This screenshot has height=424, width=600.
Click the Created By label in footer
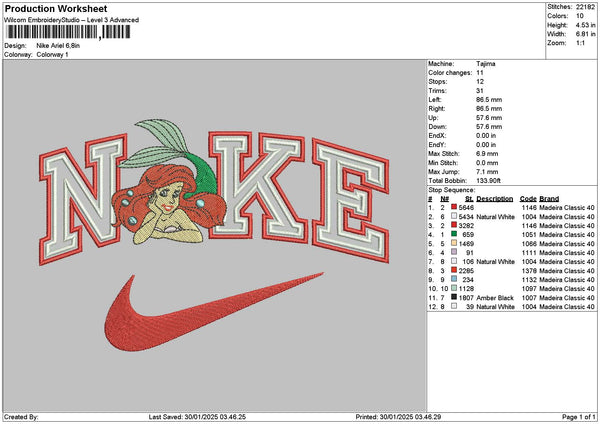coord(21,417)
